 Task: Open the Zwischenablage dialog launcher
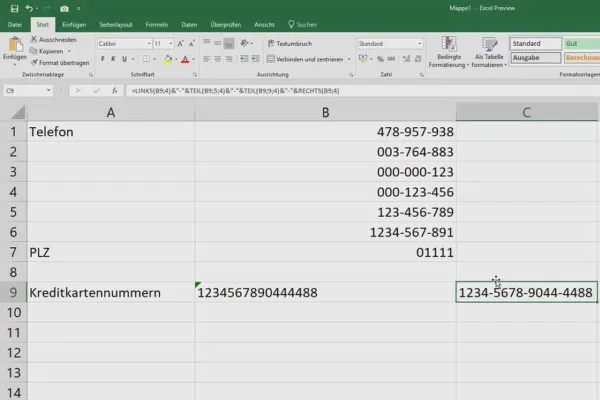91,75
